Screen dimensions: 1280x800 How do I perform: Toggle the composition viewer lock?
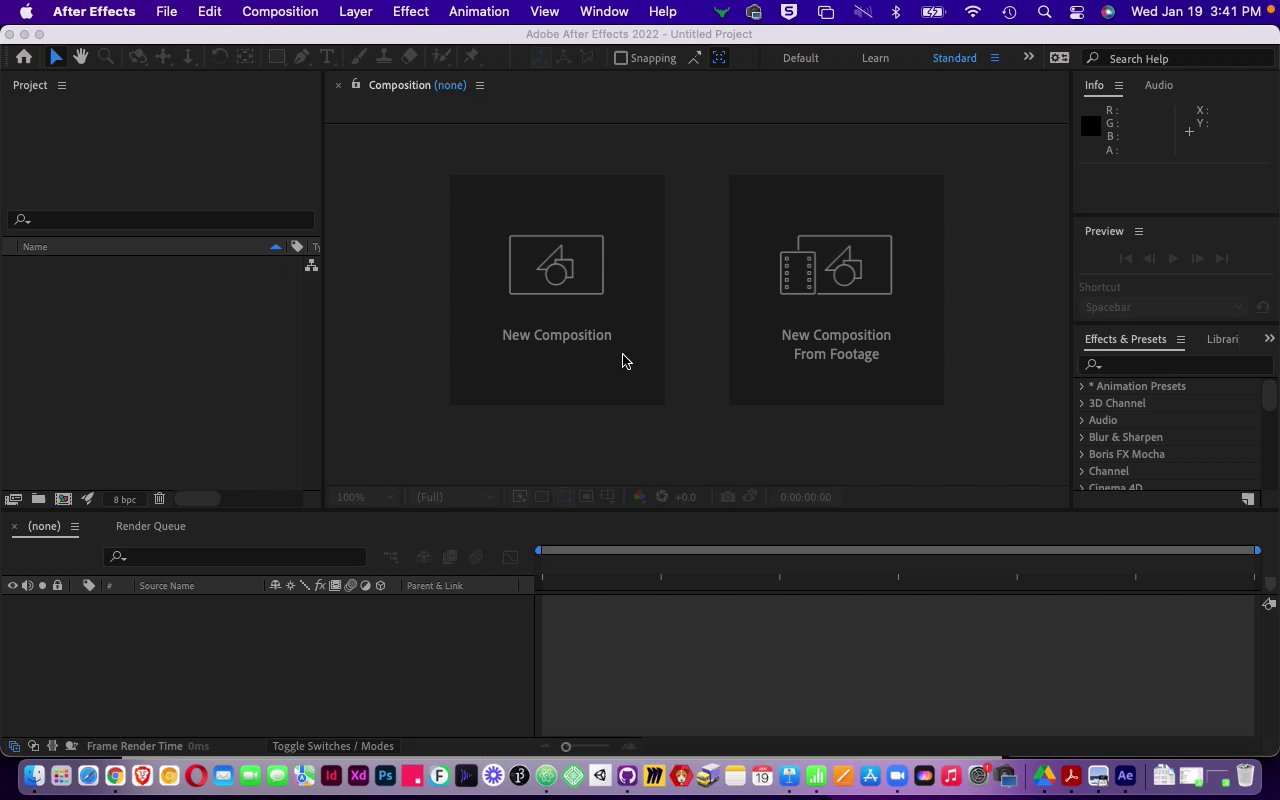tap(355, 84)
